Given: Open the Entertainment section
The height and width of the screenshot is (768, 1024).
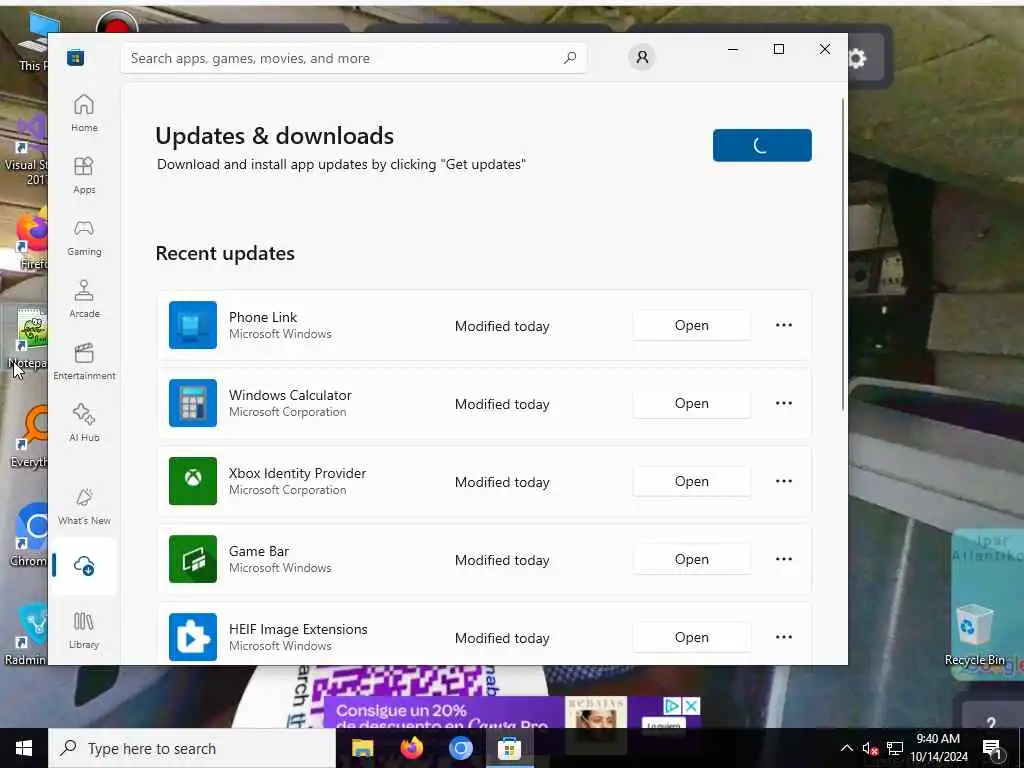Looking at the screenshot, I should [84, 361].
